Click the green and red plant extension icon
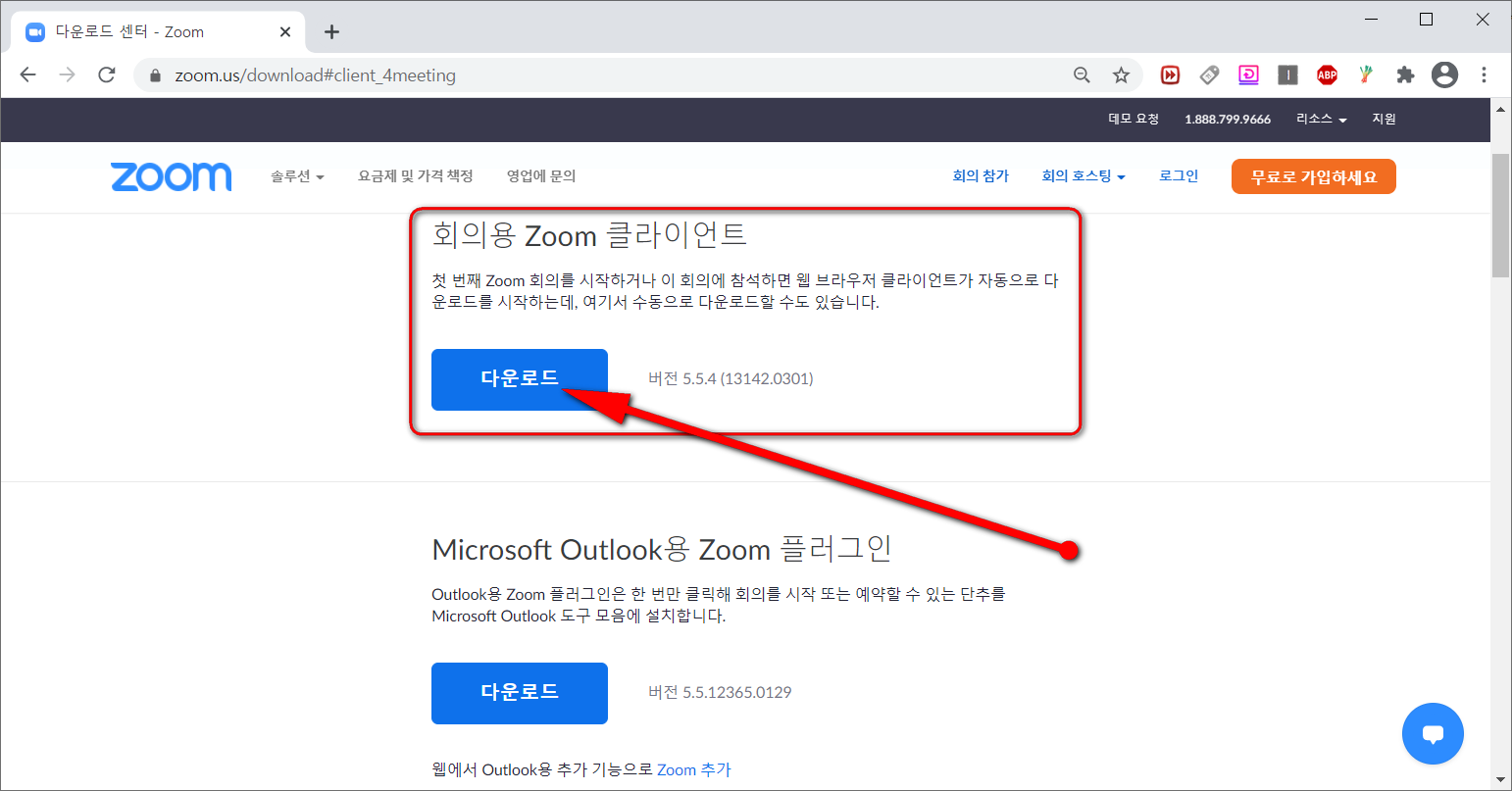Image resolution: width=1512 pixels, height=791 pixels. (1366, 74)
